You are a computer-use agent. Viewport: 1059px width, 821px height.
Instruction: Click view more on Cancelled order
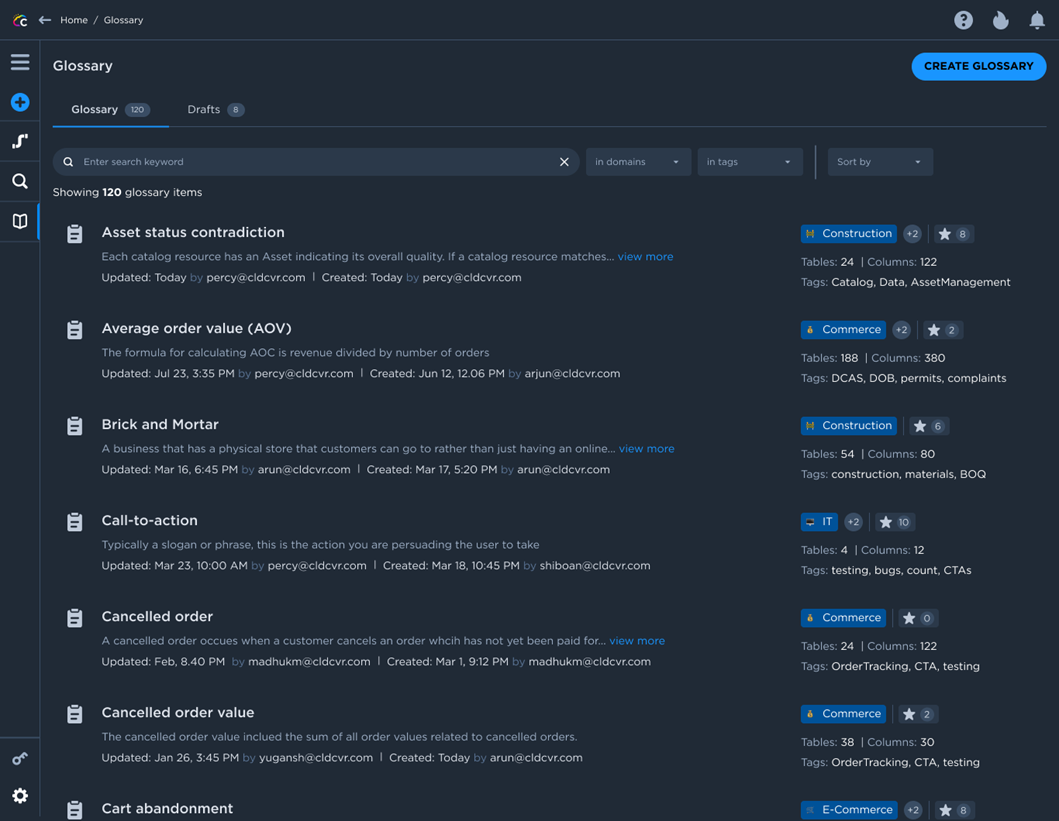pyautogui.click(x=637, y=641)
